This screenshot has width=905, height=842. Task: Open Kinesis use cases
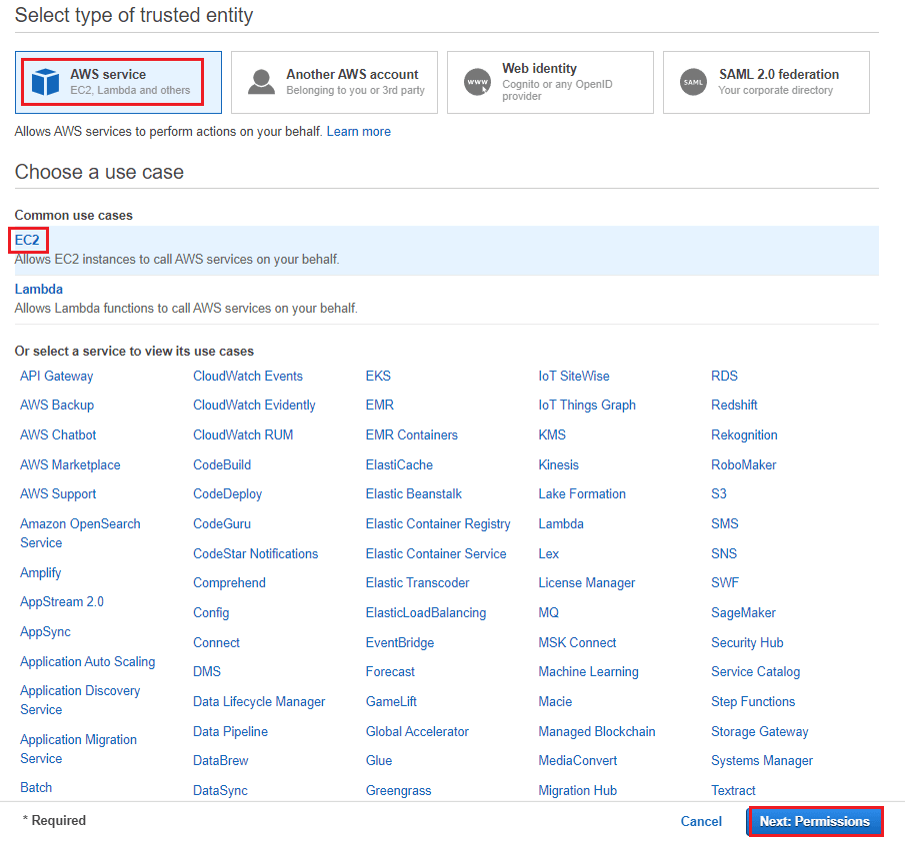pyautogui.click(x=558, y=464)
